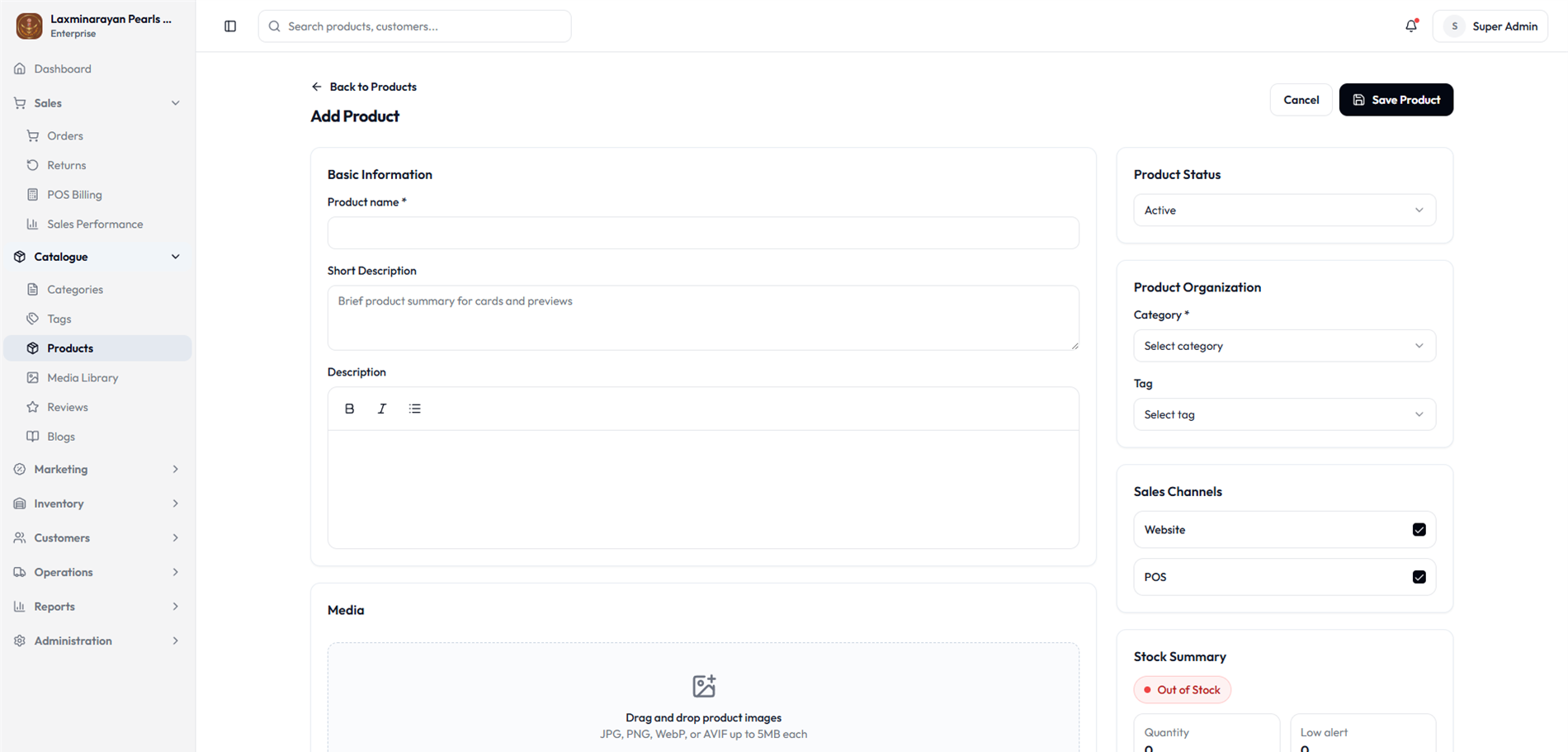Collapse the Catalogue menu section
The width and height of the screenshot is (1568, 752).
pos(97,257)
